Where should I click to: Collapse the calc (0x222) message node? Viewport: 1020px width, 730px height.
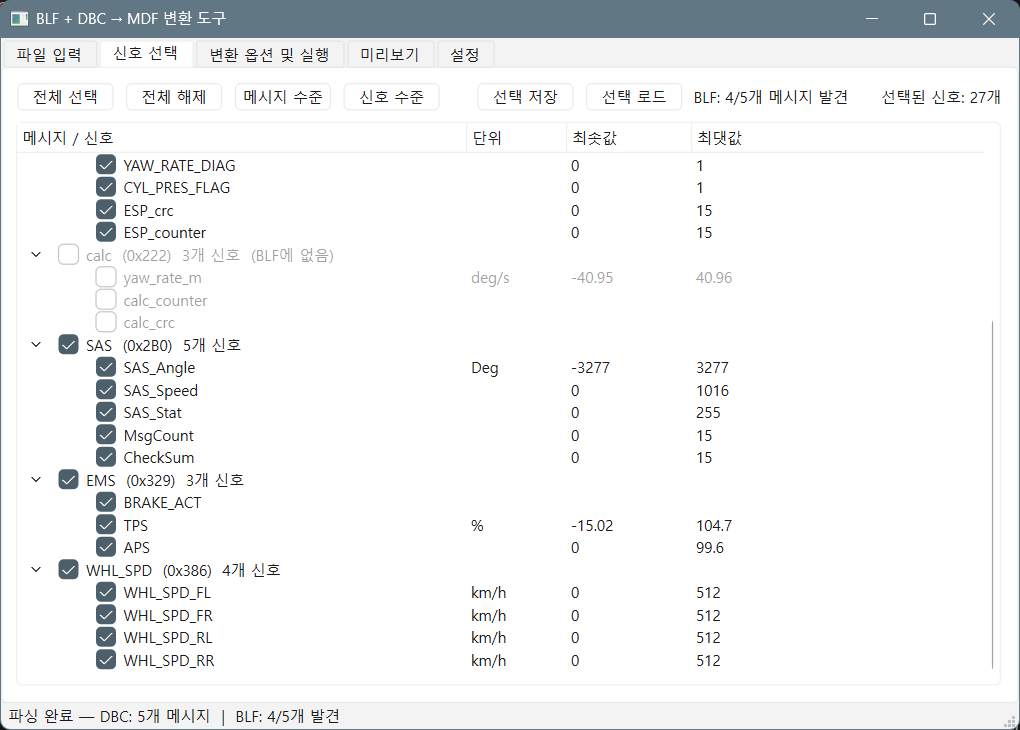tap(36, 255)
